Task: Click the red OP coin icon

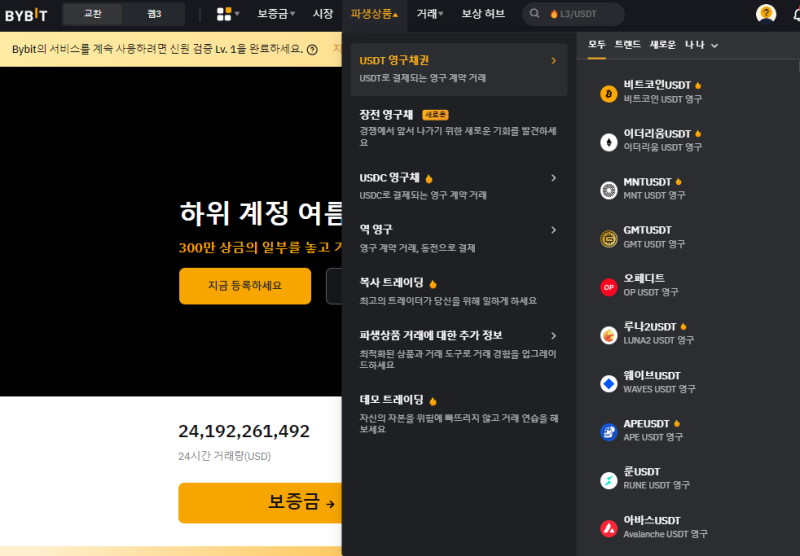Action: 609,287
